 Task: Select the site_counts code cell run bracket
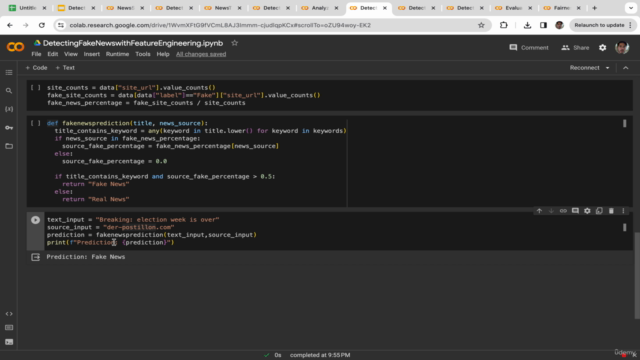point(36,87)
